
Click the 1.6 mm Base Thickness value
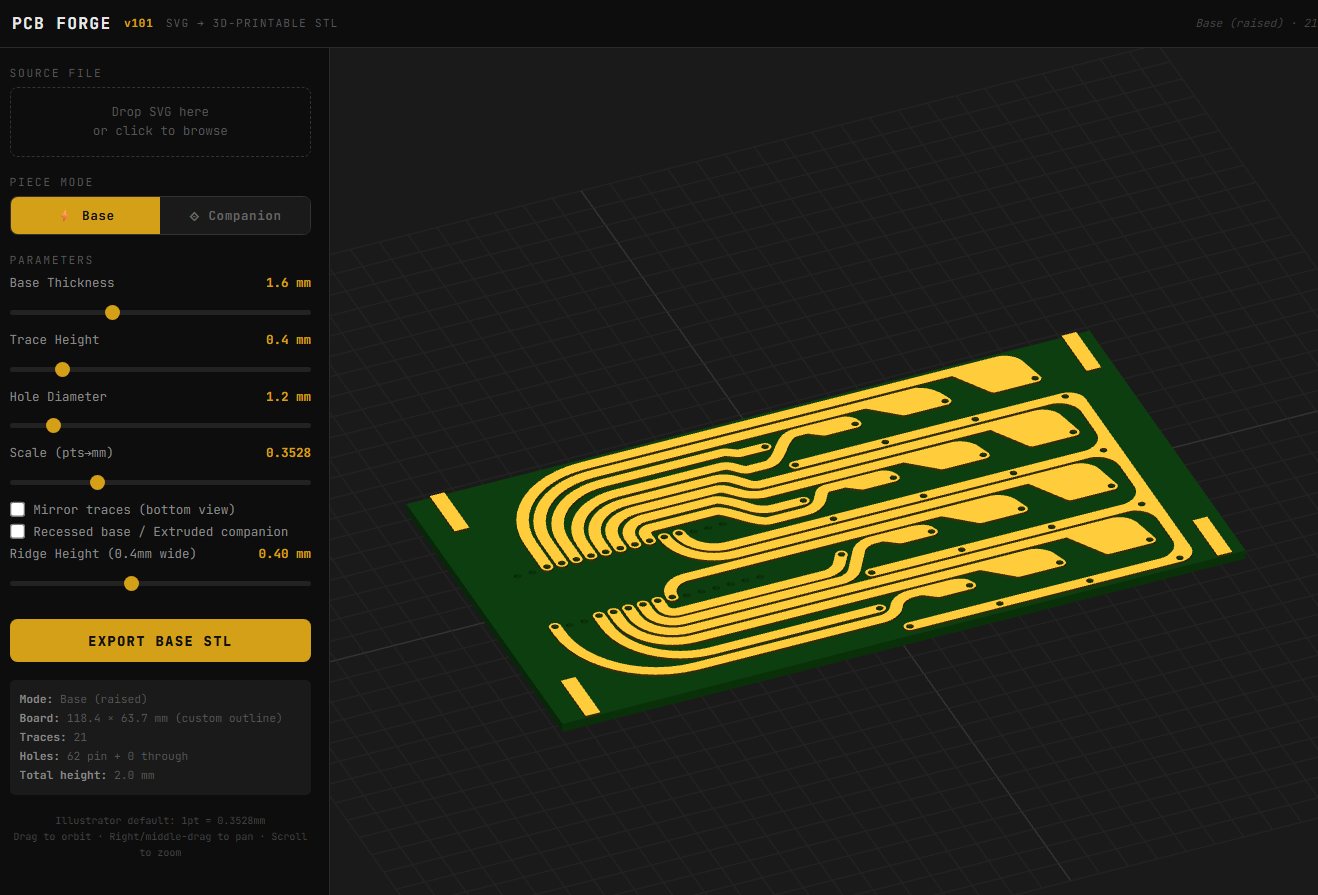(x=288, y=283)
